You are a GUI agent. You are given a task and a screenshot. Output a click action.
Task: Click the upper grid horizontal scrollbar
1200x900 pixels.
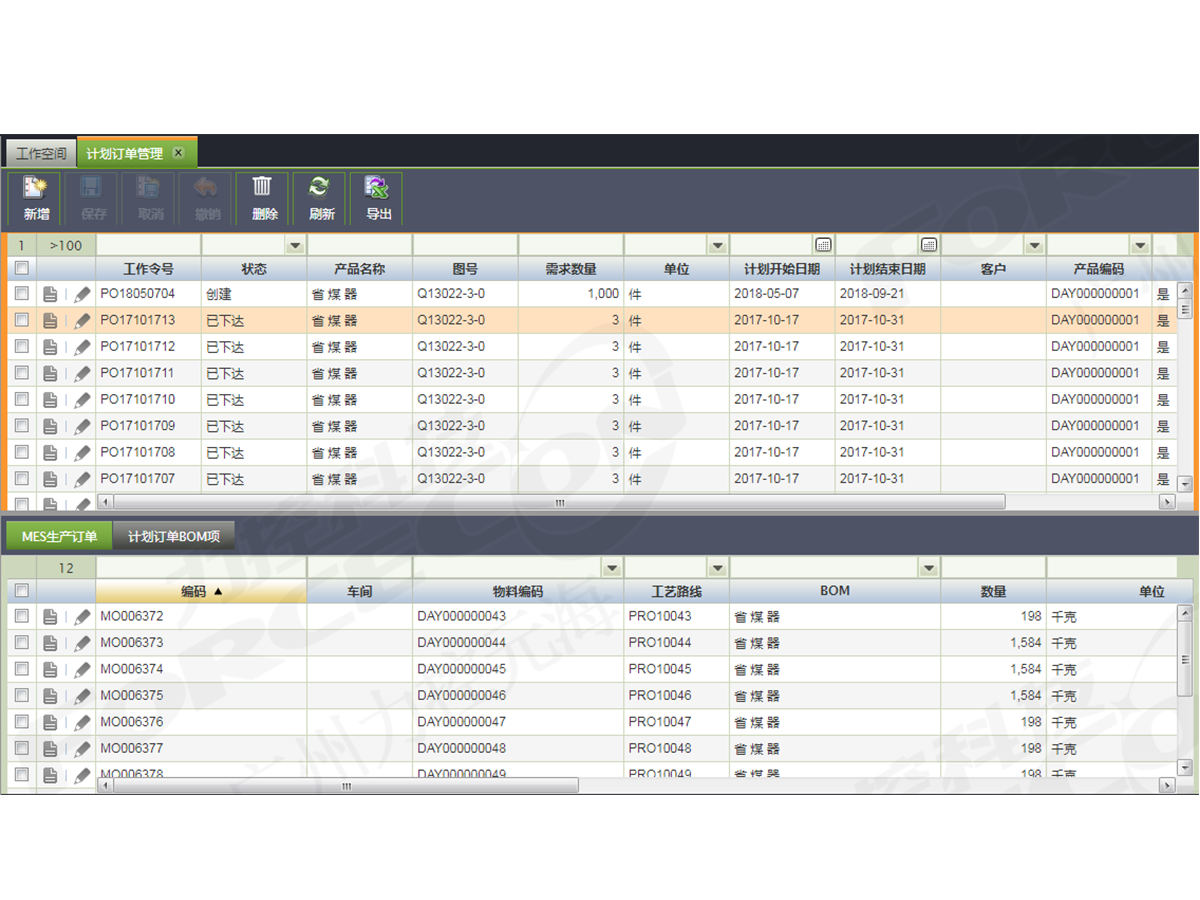tap(560, 502)
